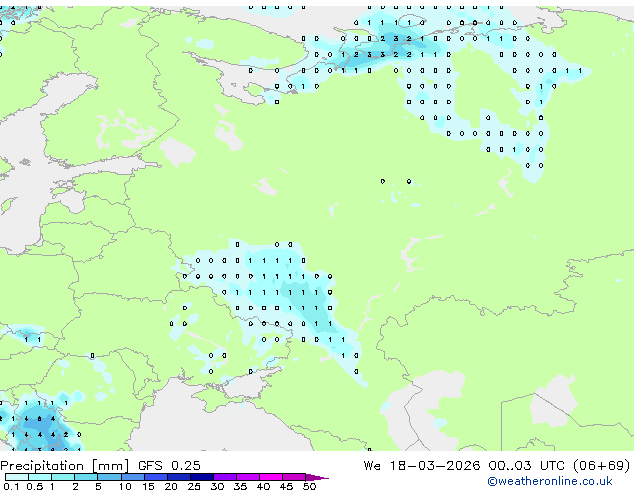Click the 'GFS 0.25' model label
The image size is (634, 490).
[169, 465]
